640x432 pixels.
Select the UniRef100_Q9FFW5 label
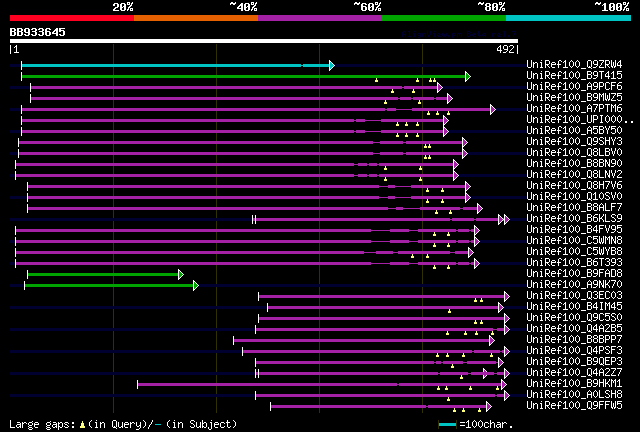click(x=574, y=406)
